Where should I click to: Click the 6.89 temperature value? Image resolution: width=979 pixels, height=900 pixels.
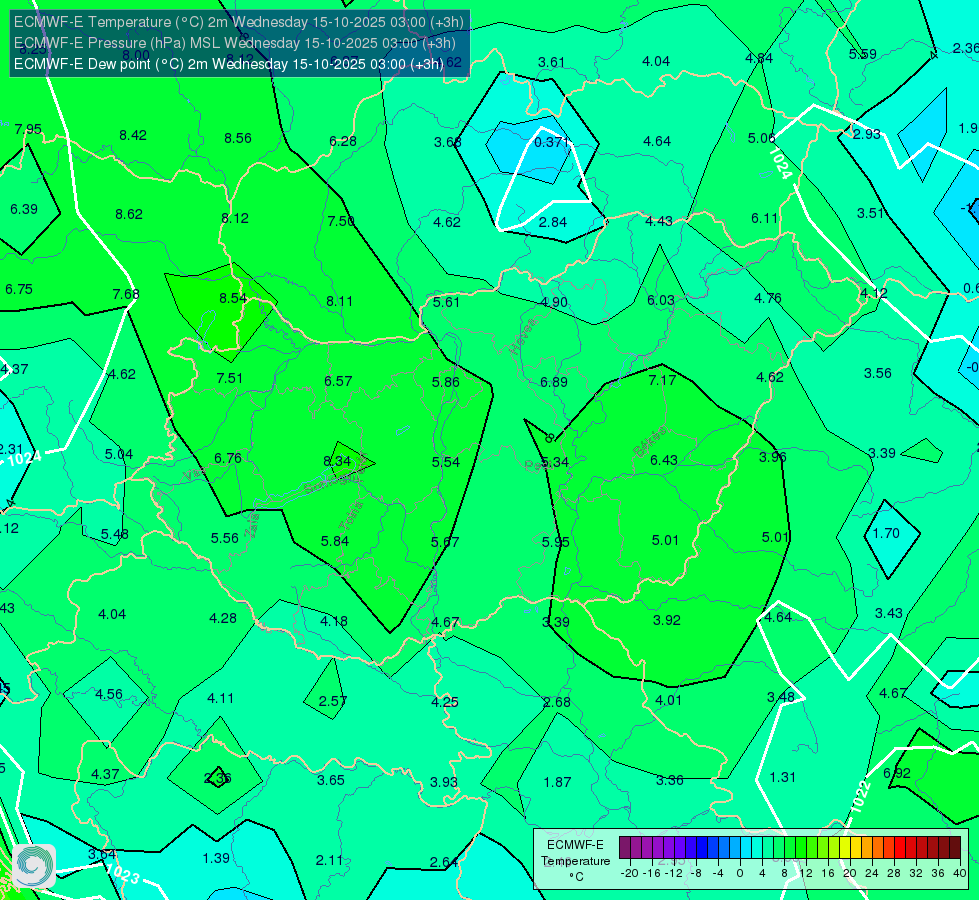[554, 382]
